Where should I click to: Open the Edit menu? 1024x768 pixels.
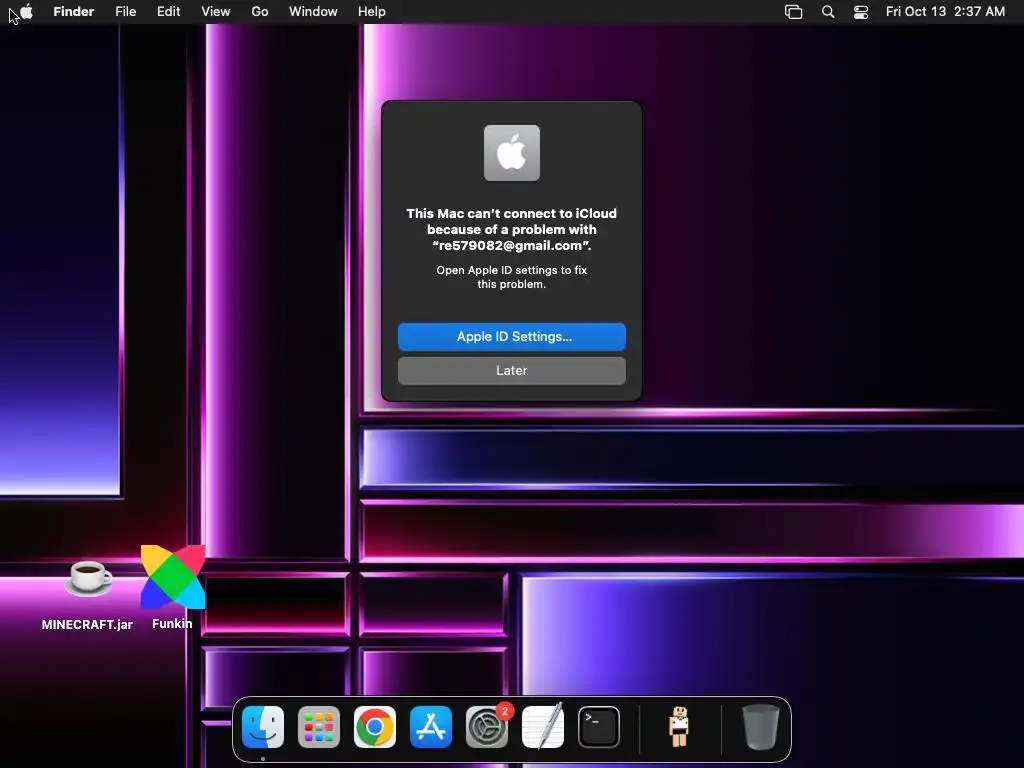pos(168,12)
